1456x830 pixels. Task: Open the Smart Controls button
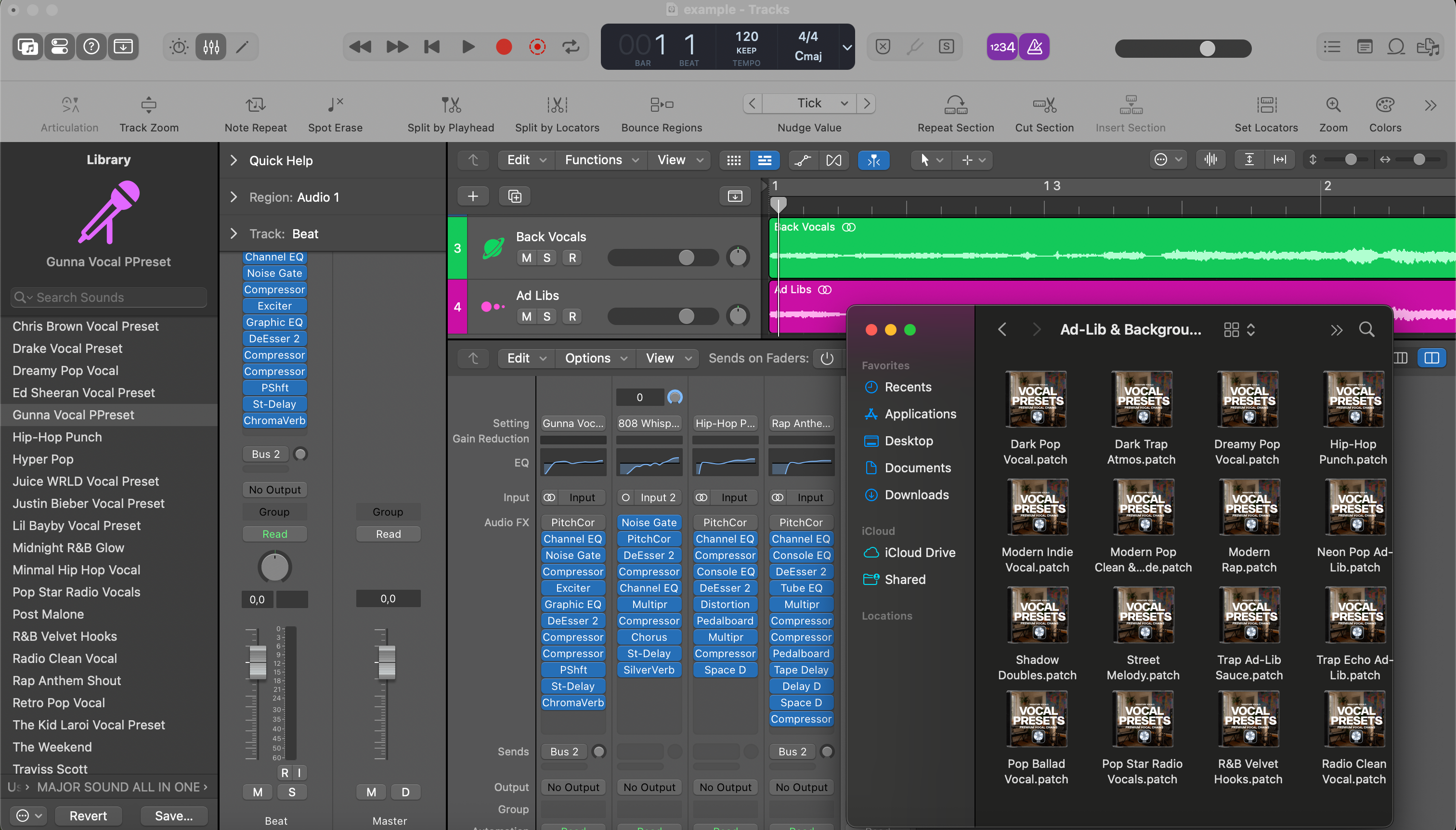179,47
